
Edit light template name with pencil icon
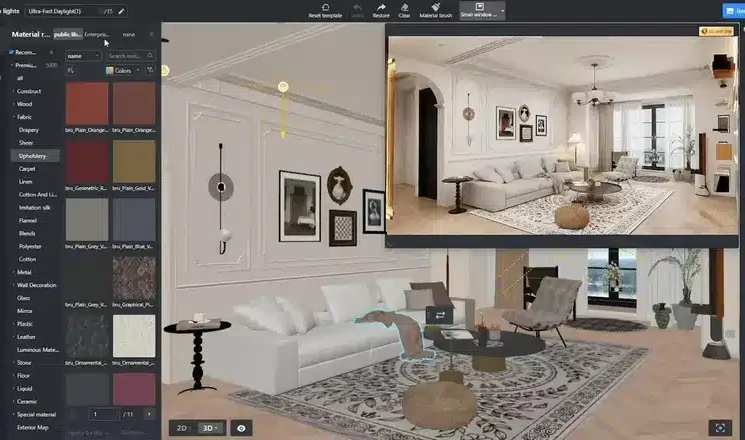(x=122, y=12)
